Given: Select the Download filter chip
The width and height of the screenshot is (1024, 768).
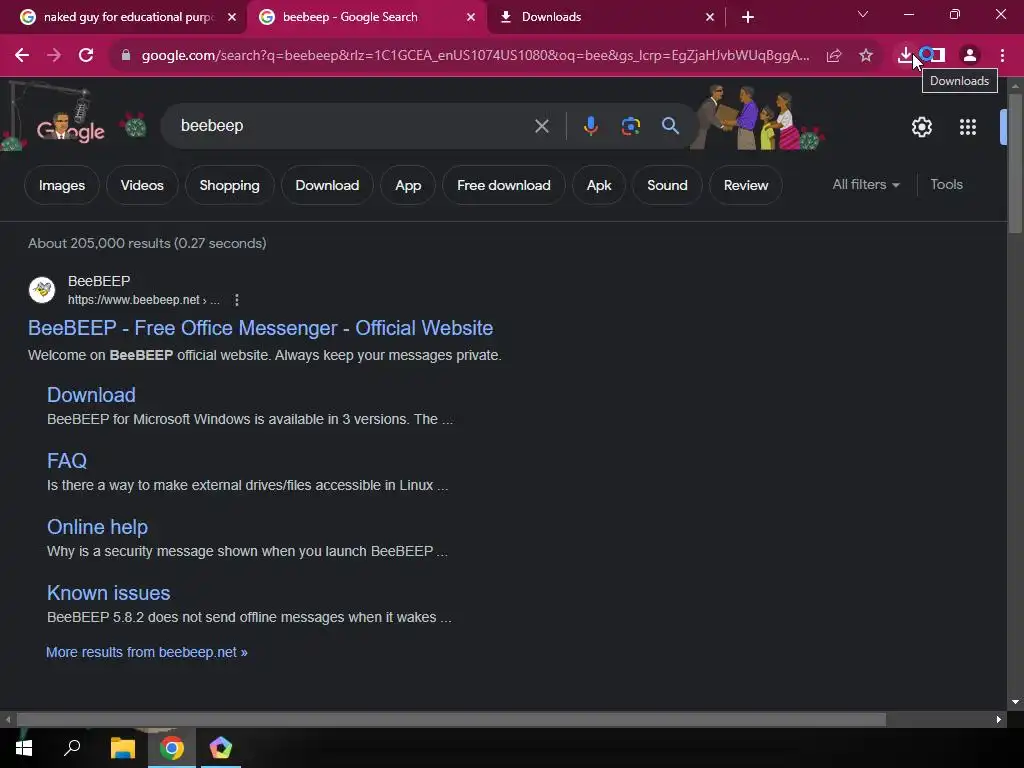Looking at the screenshot, I should [x=327, y=185].
